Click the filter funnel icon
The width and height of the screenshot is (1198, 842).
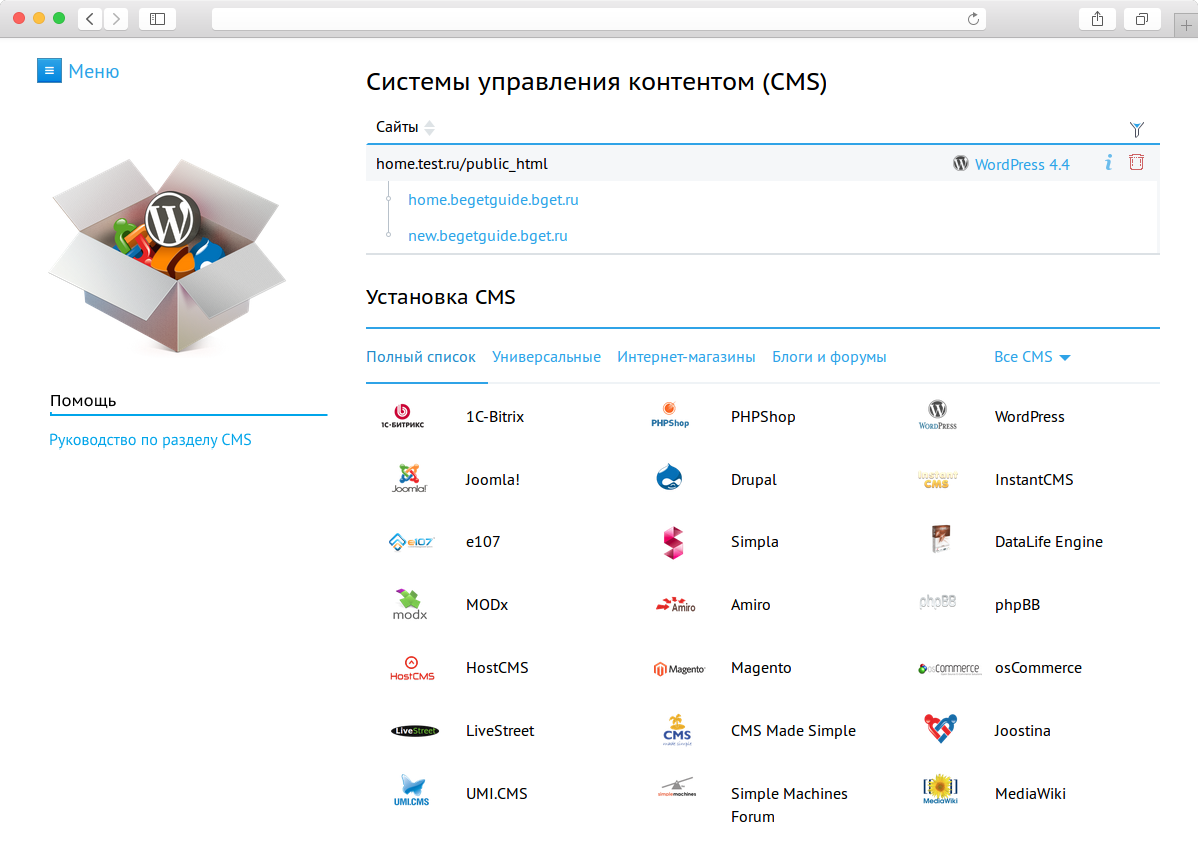pos(1137,129)
